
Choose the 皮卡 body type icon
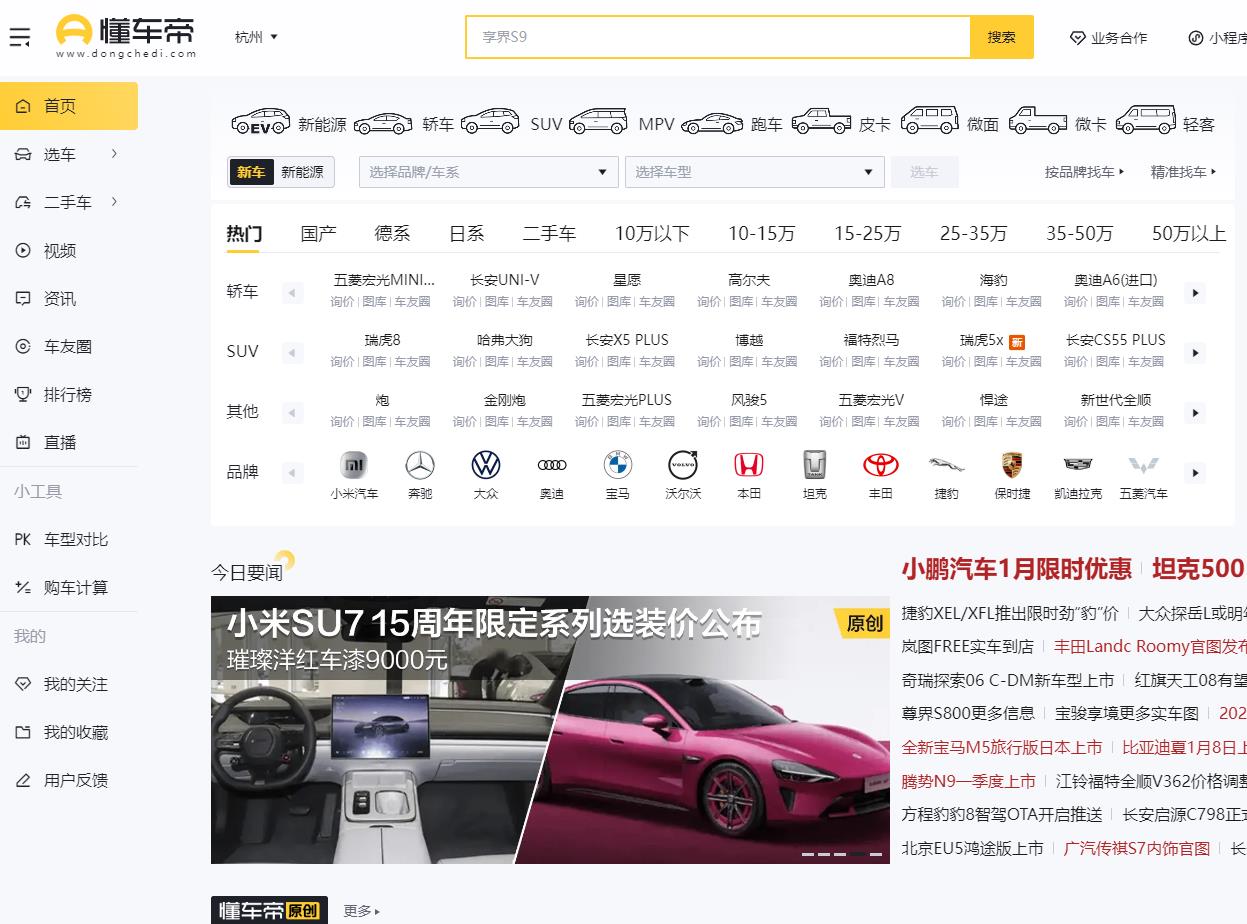pos(821,123)
